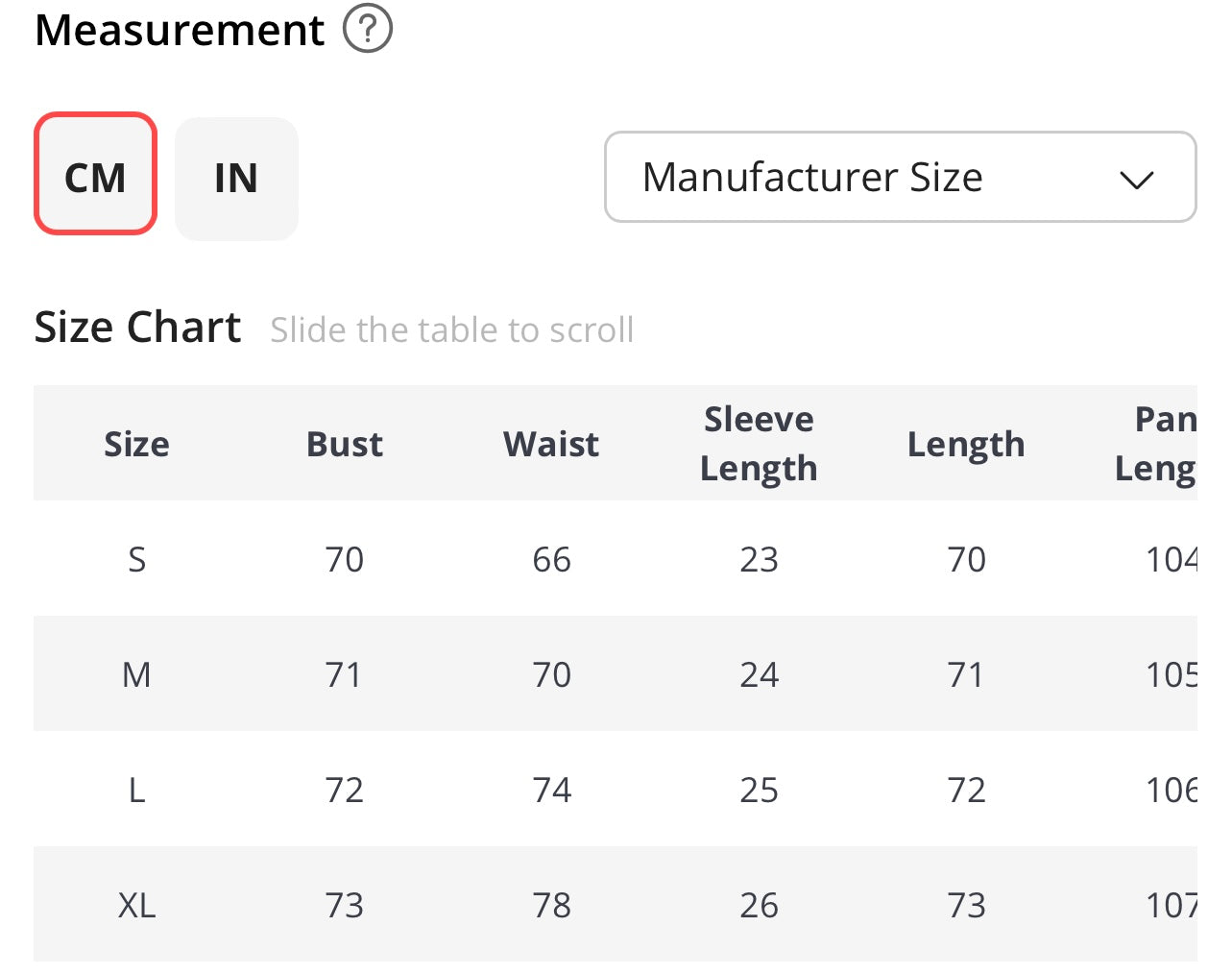Click the Measurement help question mark icon
The width and height of the screenshot is (1232, 975).
coord(368,29)
